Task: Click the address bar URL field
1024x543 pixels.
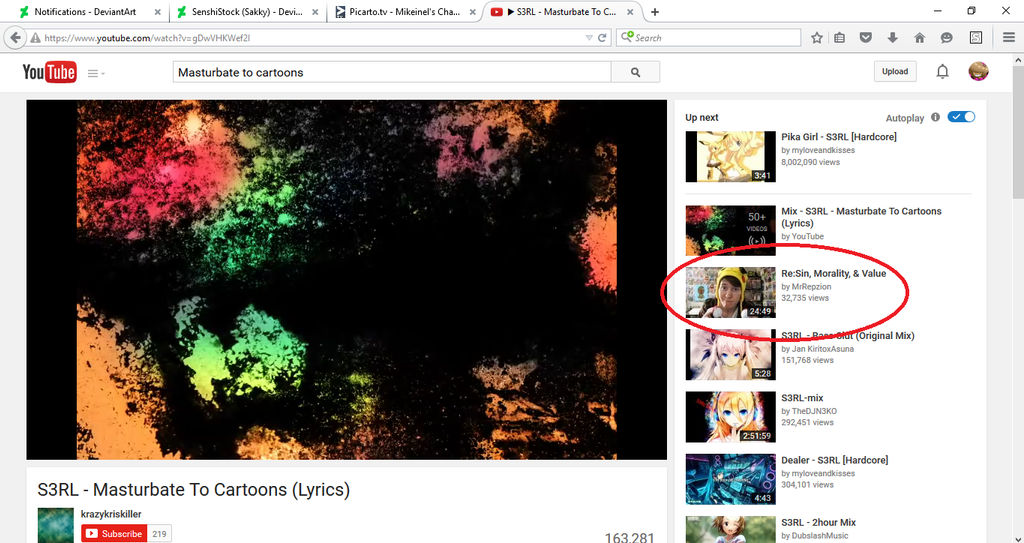Action: pos(313,38)
